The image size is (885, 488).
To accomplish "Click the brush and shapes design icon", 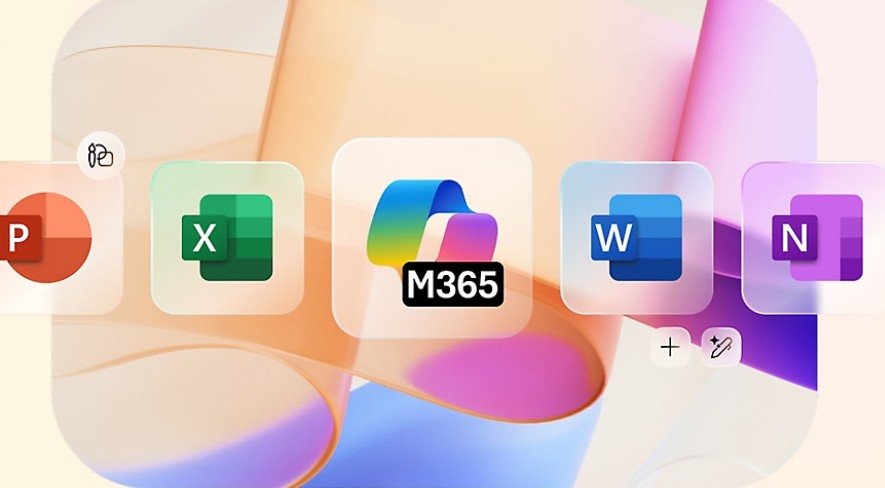I will coord(100,156).
